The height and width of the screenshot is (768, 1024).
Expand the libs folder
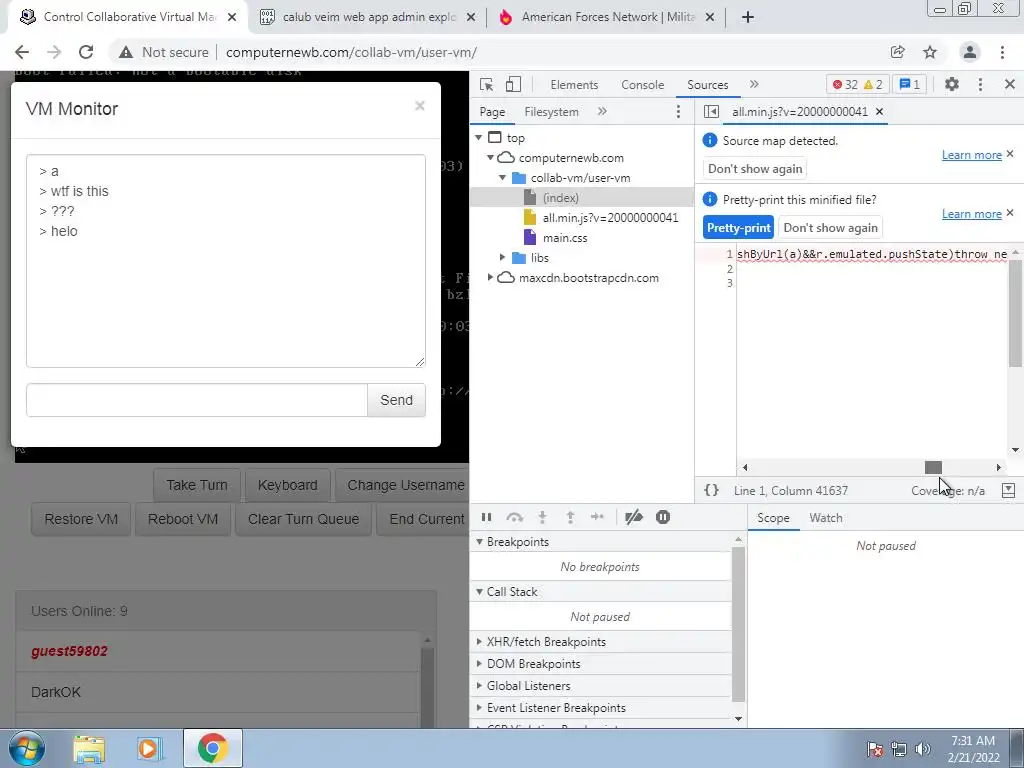(x=502, y=257)
